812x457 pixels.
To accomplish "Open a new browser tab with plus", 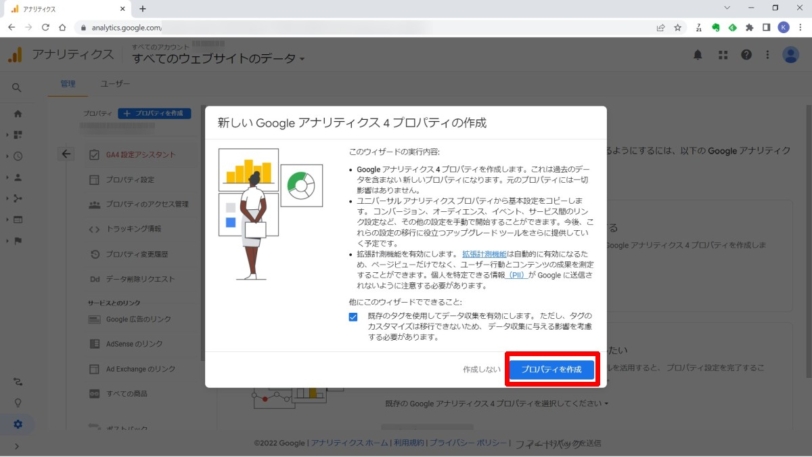I will pyautogui.click(x=142, y=9).
